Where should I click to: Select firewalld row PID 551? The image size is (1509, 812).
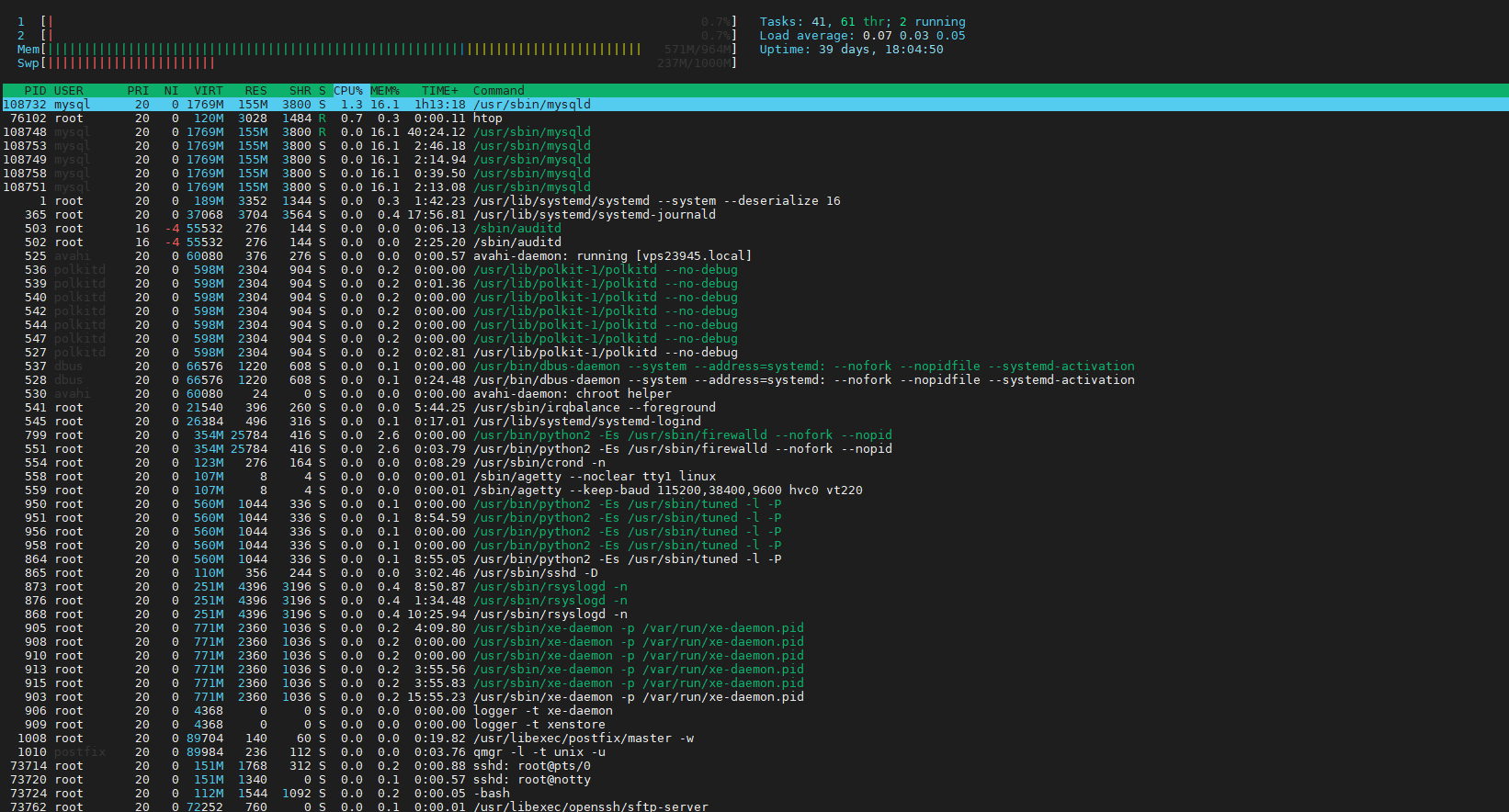[x=754, y=449]
